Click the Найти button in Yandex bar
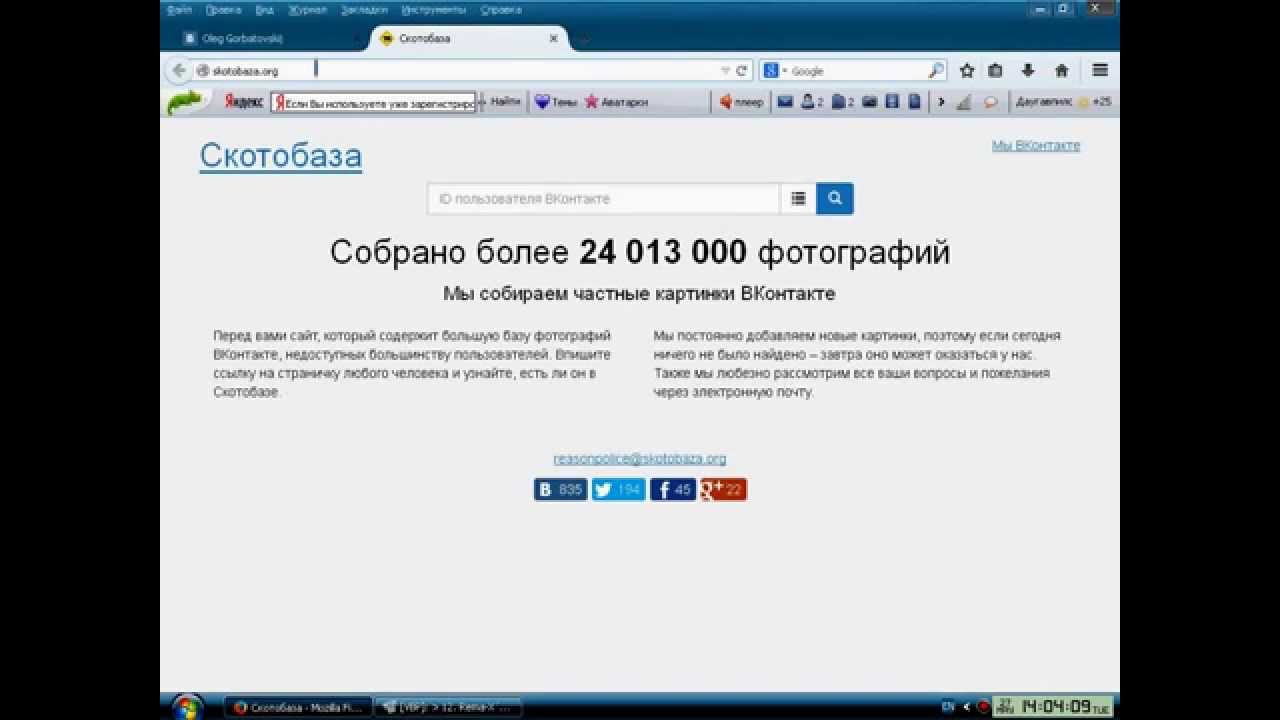This screenshot has height=720, width=1280. [505, 102]
